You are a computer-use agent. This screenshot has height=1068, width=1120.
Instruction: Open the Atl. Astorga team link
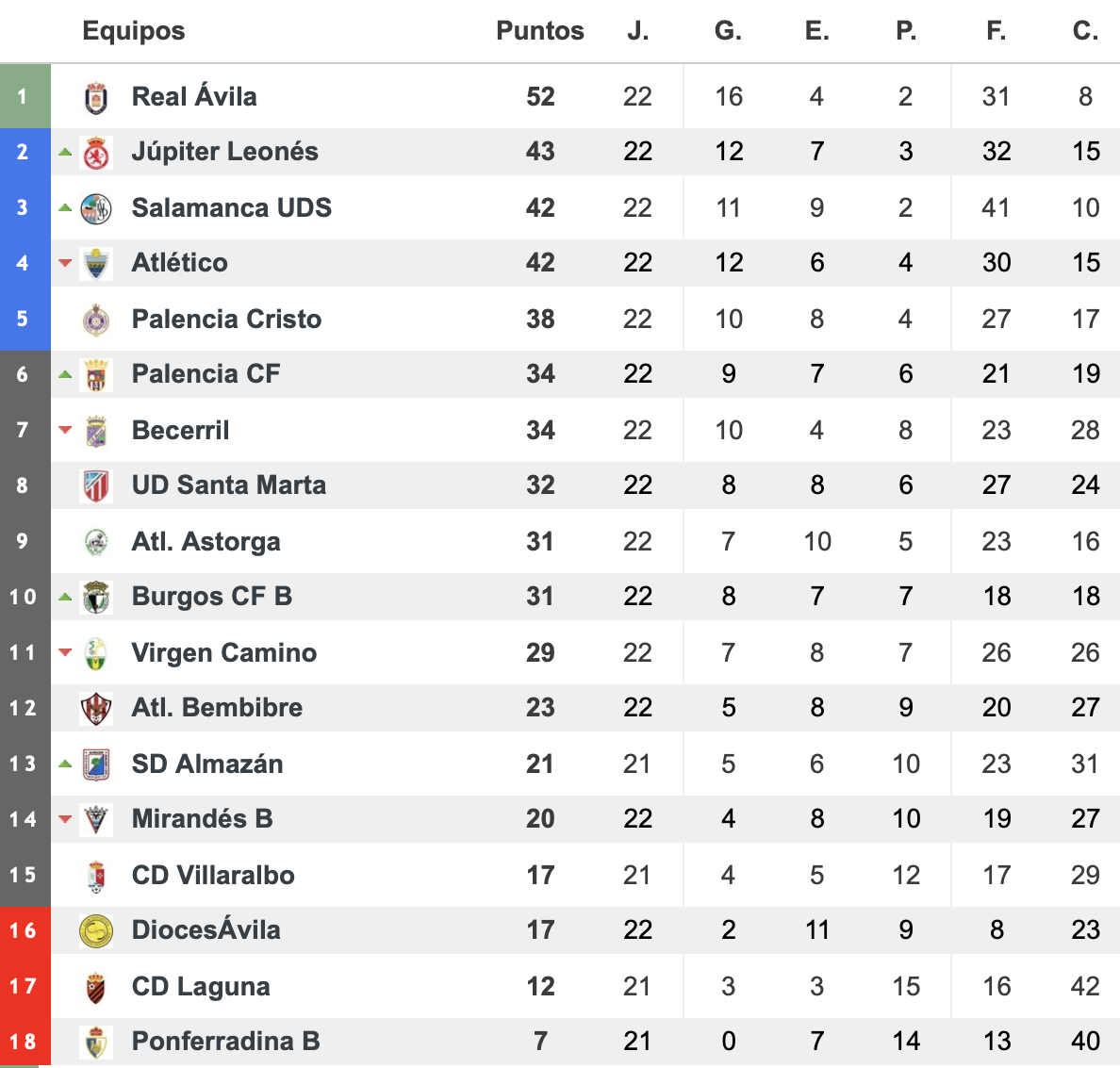pyautogui.click(x=206, y=541)
